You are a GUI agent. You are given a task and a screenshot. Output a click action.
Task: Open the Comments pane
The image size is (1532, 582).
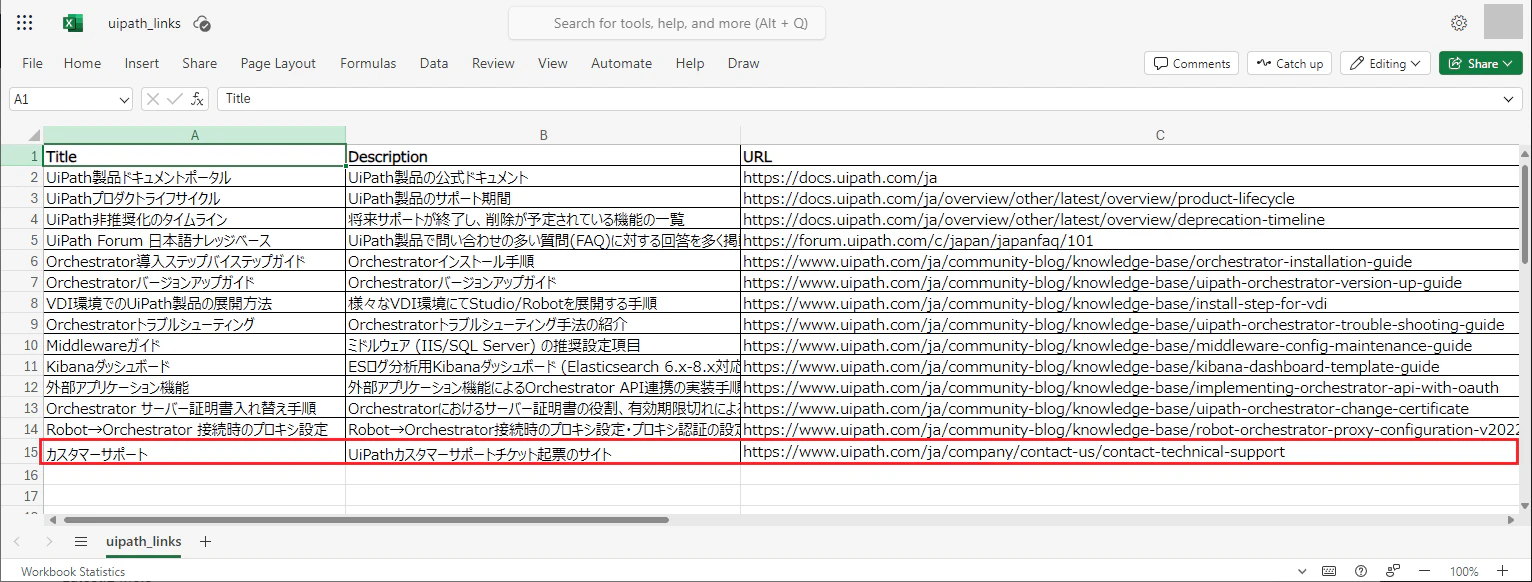[x=1191, y=63]
